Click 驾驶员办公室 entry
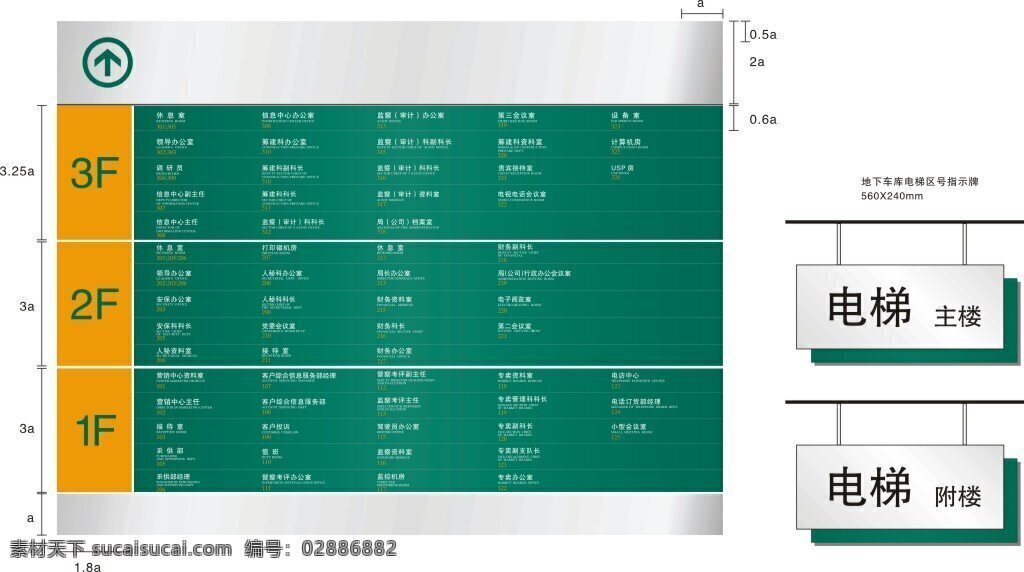Viewport: 1024px width, 572px height. point(398,427)
